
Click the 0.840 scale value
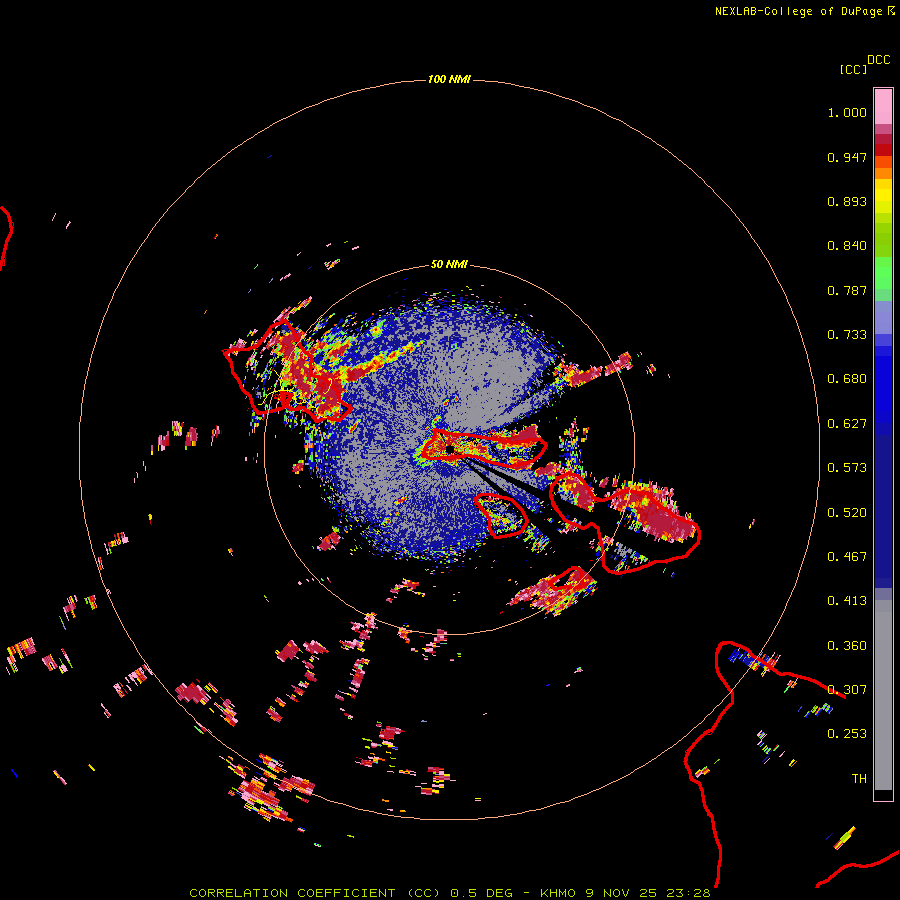pyautogui.click(x=847, y=246)
